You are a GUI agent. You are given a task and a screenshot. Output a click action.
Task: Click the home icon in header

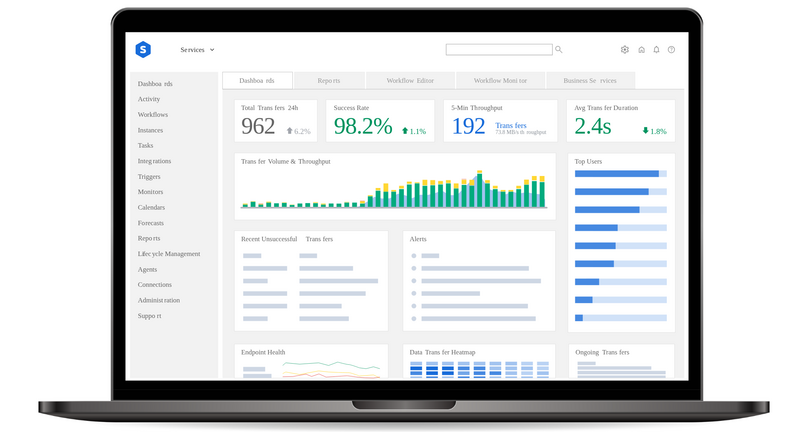coord(641,49)
